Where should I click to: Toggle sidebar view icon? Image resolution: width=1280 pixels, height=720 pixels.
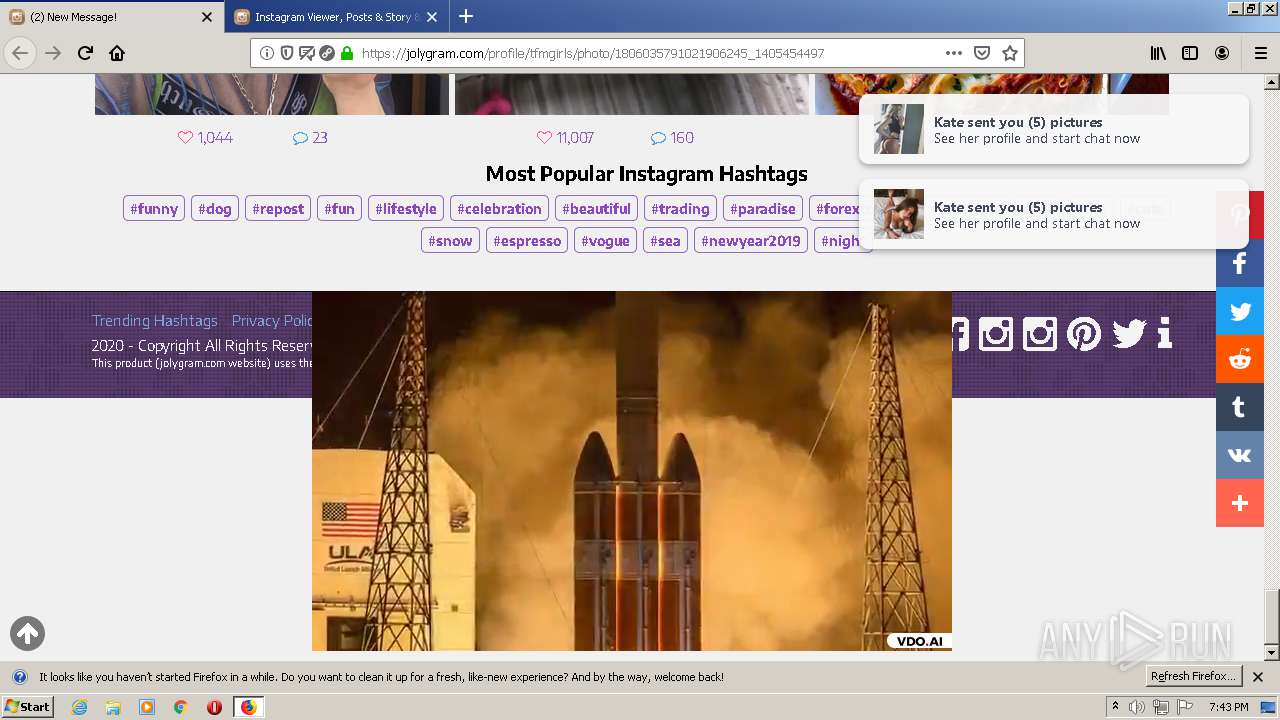tap(1190, 53)
